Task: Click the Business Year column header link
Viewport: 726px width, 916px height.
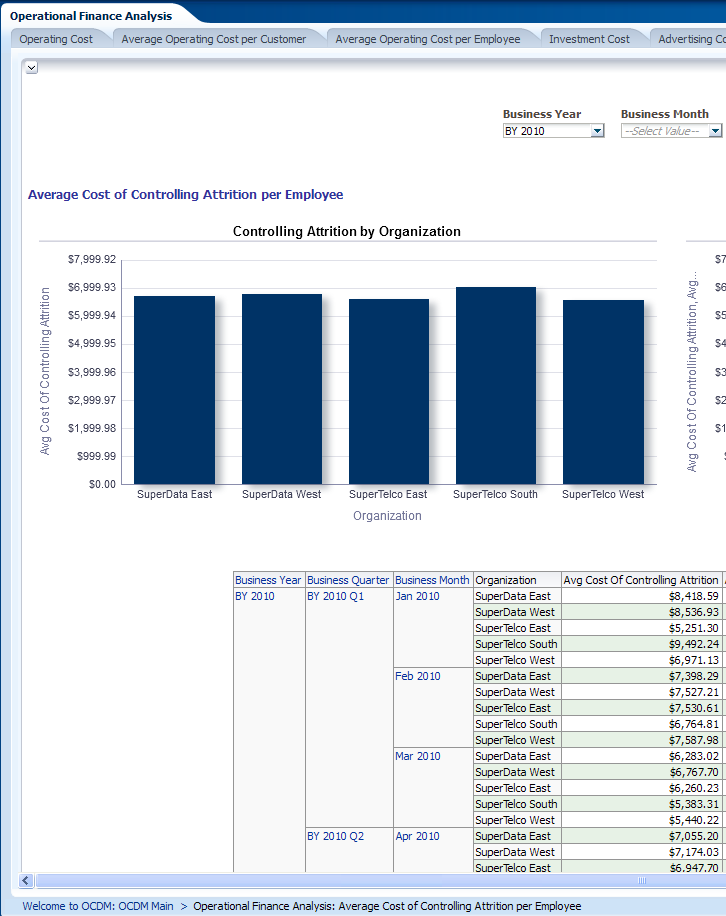Action: 268,580
